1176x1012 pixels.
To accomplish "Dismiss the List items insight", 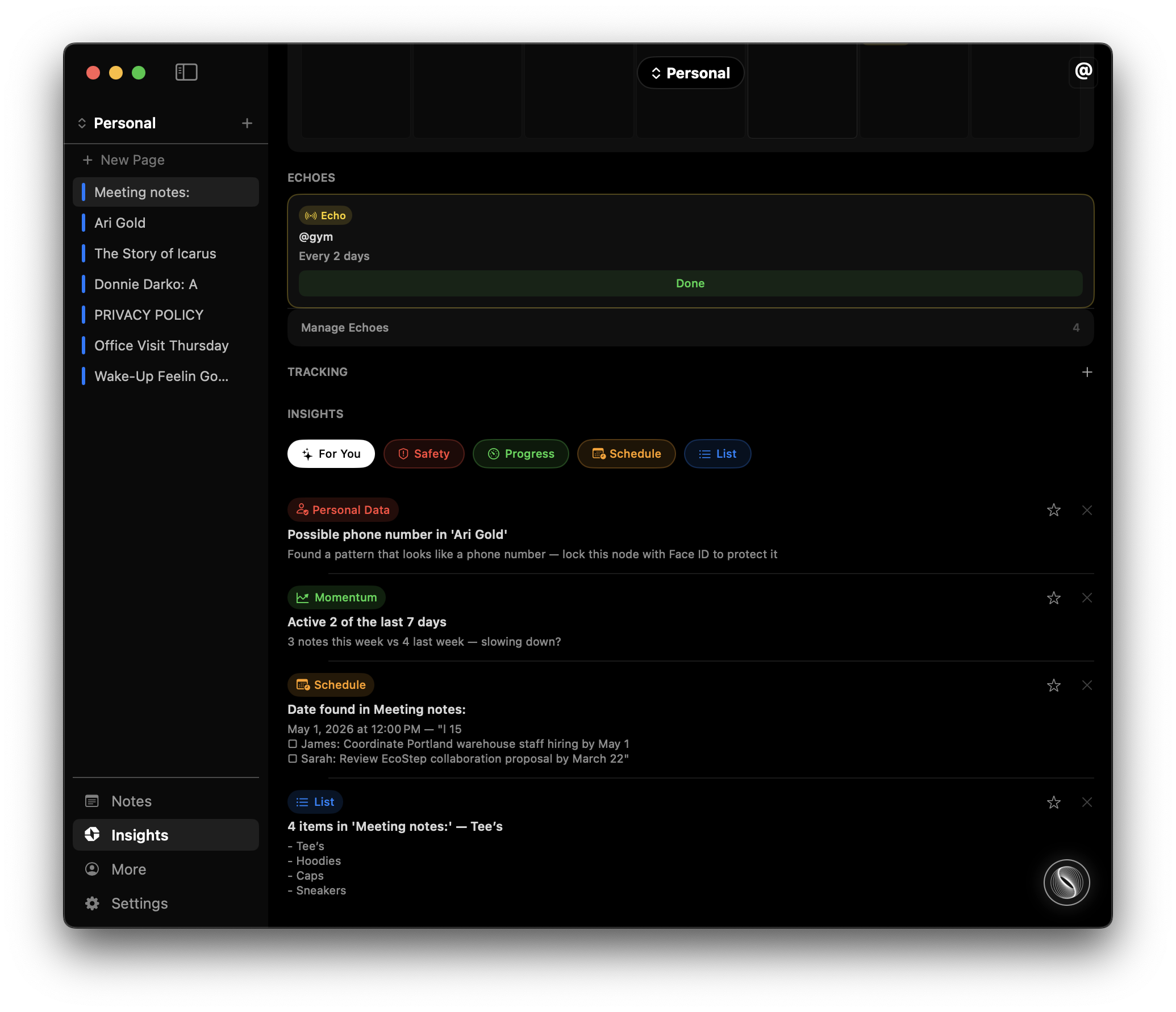I will (x=1087, y=802).
